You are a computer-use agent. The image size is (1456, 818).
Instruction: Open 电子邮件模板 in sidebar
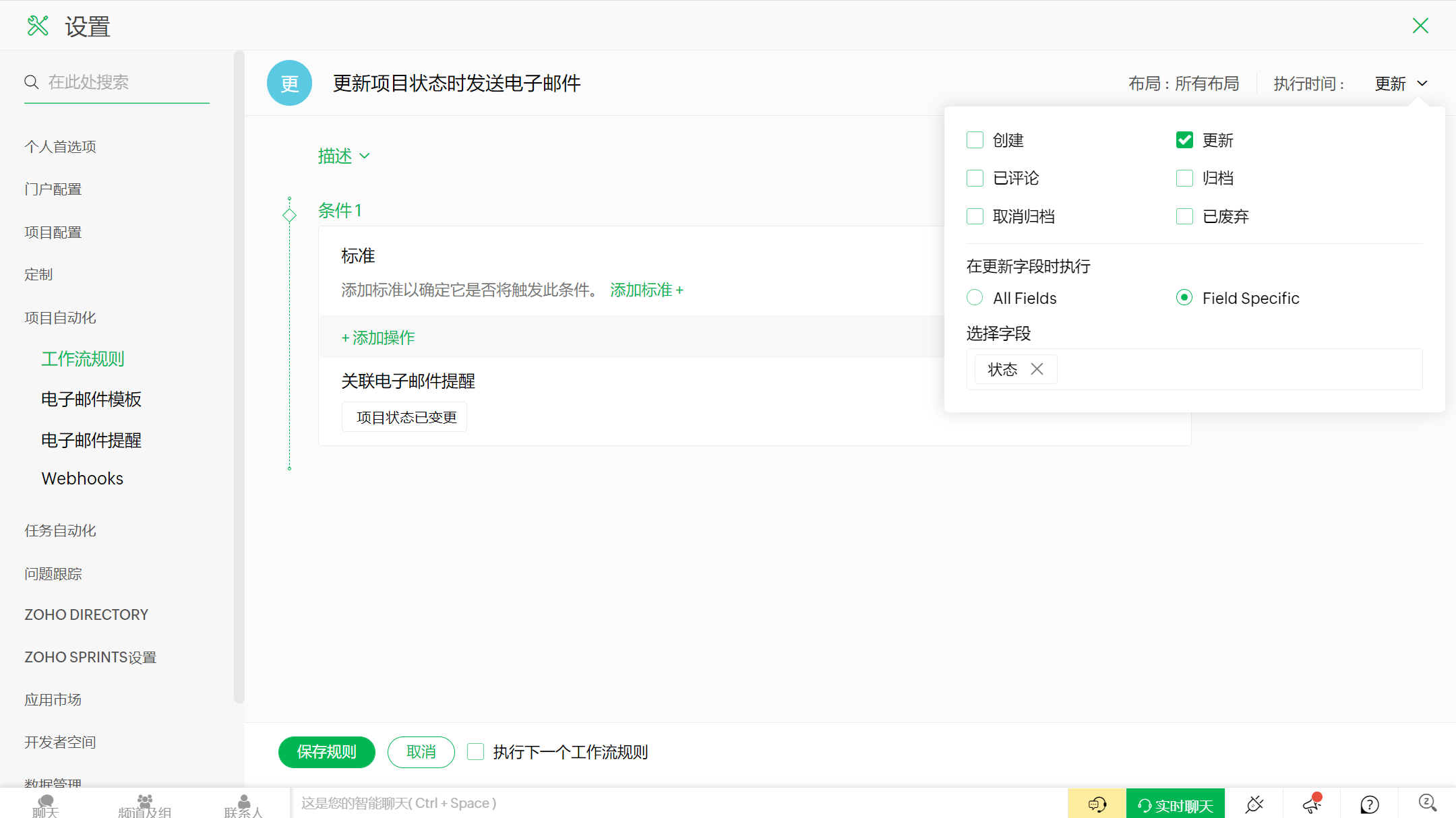(91, 400)
